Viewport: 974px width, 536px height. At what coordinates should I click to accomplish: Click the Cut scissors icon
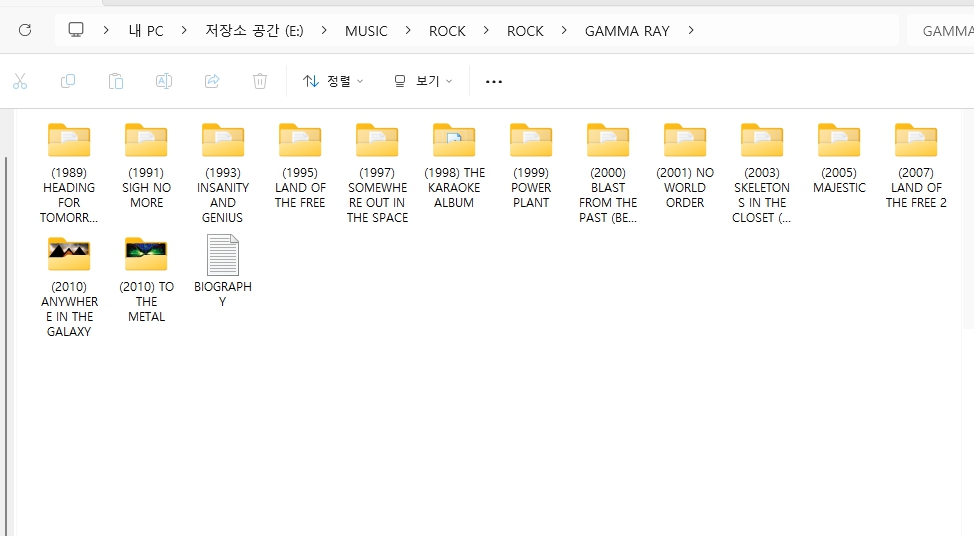pyautogui.click(x=20, y=81)
